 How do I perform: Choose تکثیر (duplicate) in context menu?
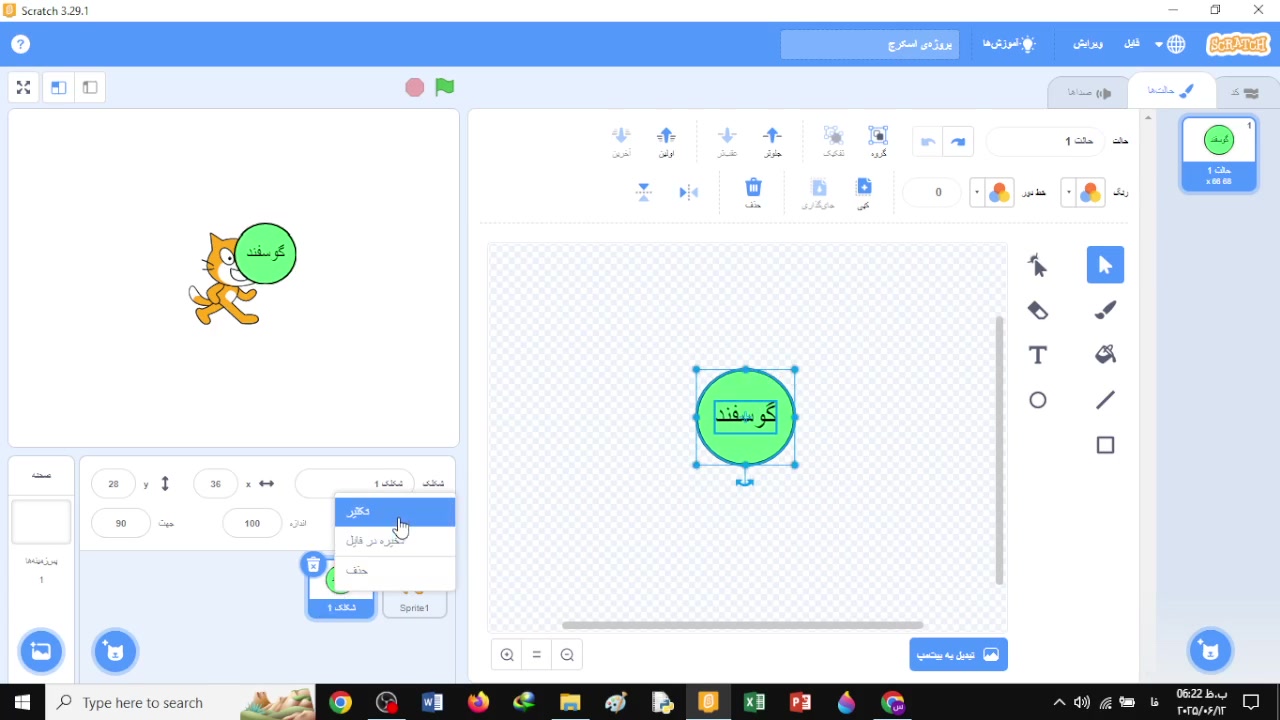395,511
